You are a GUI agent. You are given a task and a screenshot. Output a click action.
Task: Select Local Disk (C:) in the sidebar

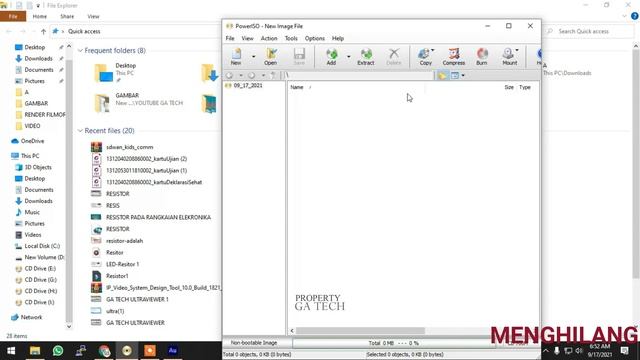tap(42, 246)
